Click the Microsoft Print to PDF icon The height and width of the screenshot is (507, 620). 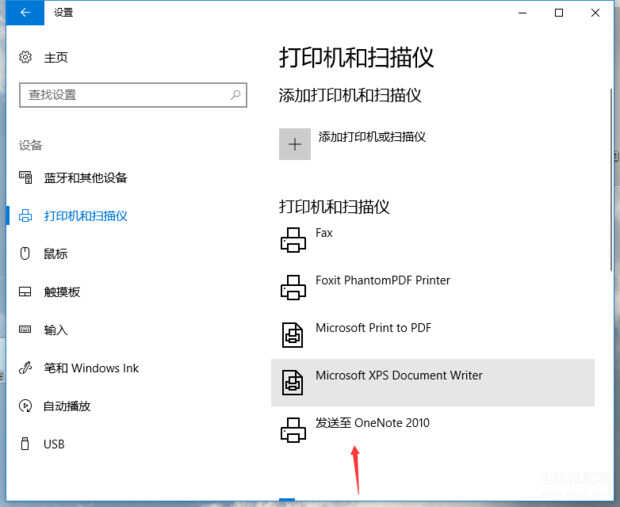click(x=293, y=335)
